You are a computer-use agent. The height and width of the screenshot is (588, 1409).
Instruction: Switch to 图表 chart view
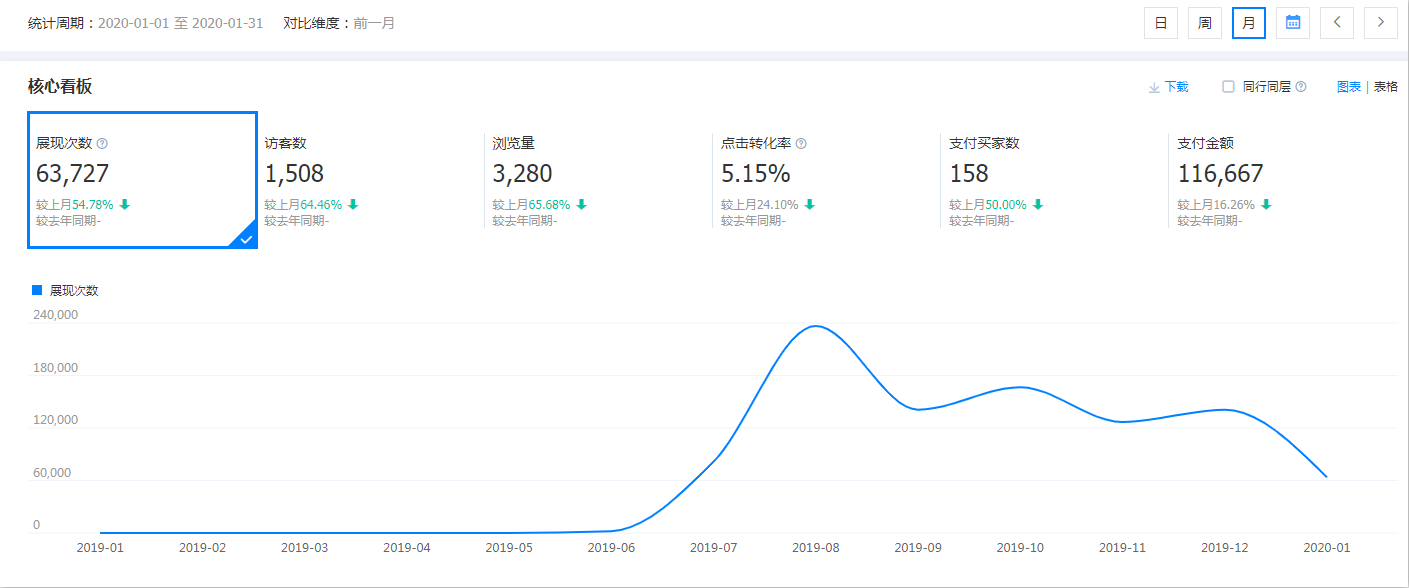click(x=1349, y=87)
